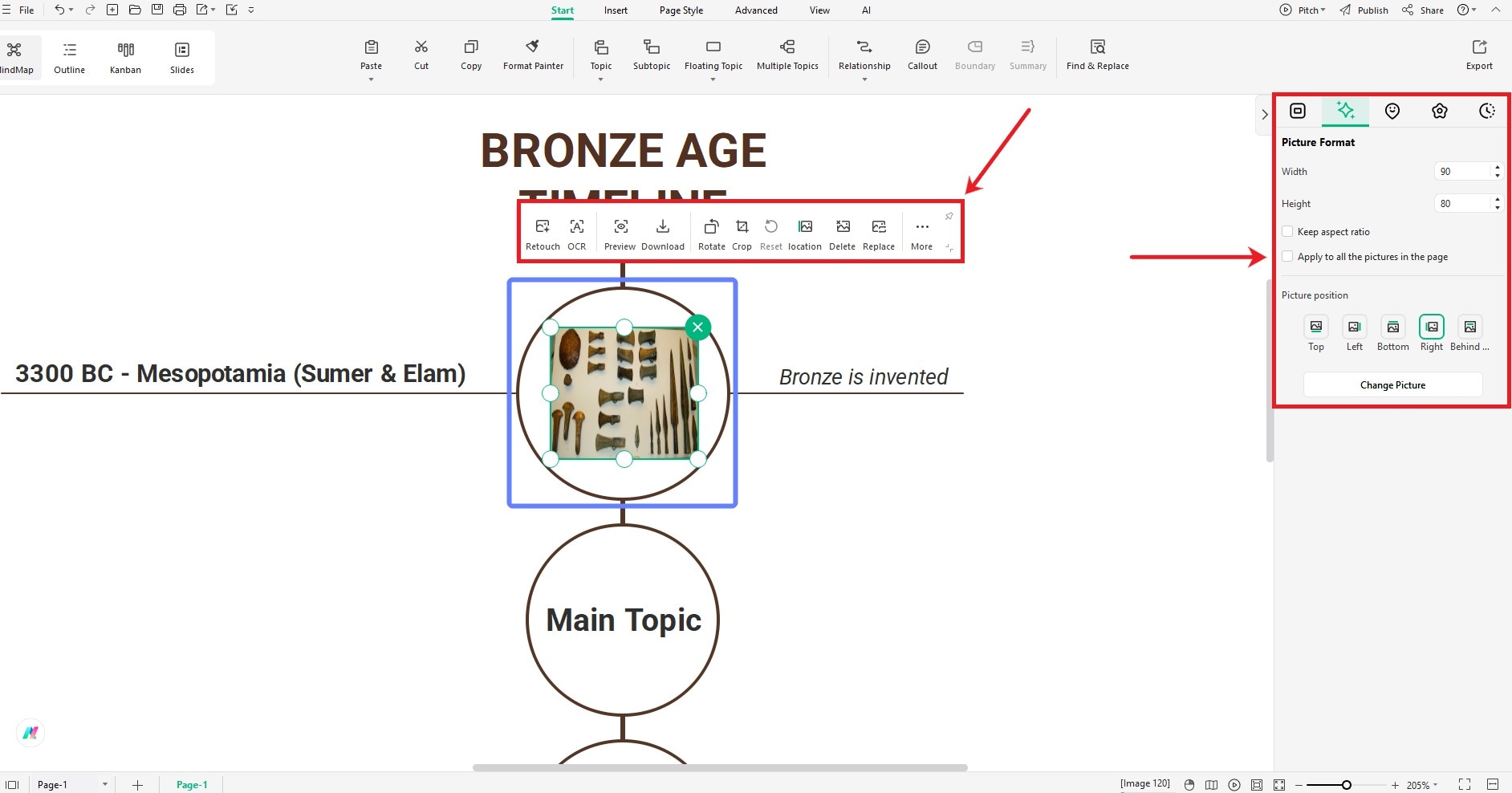The width and height of the screenshot is (1512, 793).
Task: Switch to Slides view
Action: [182, 58]
